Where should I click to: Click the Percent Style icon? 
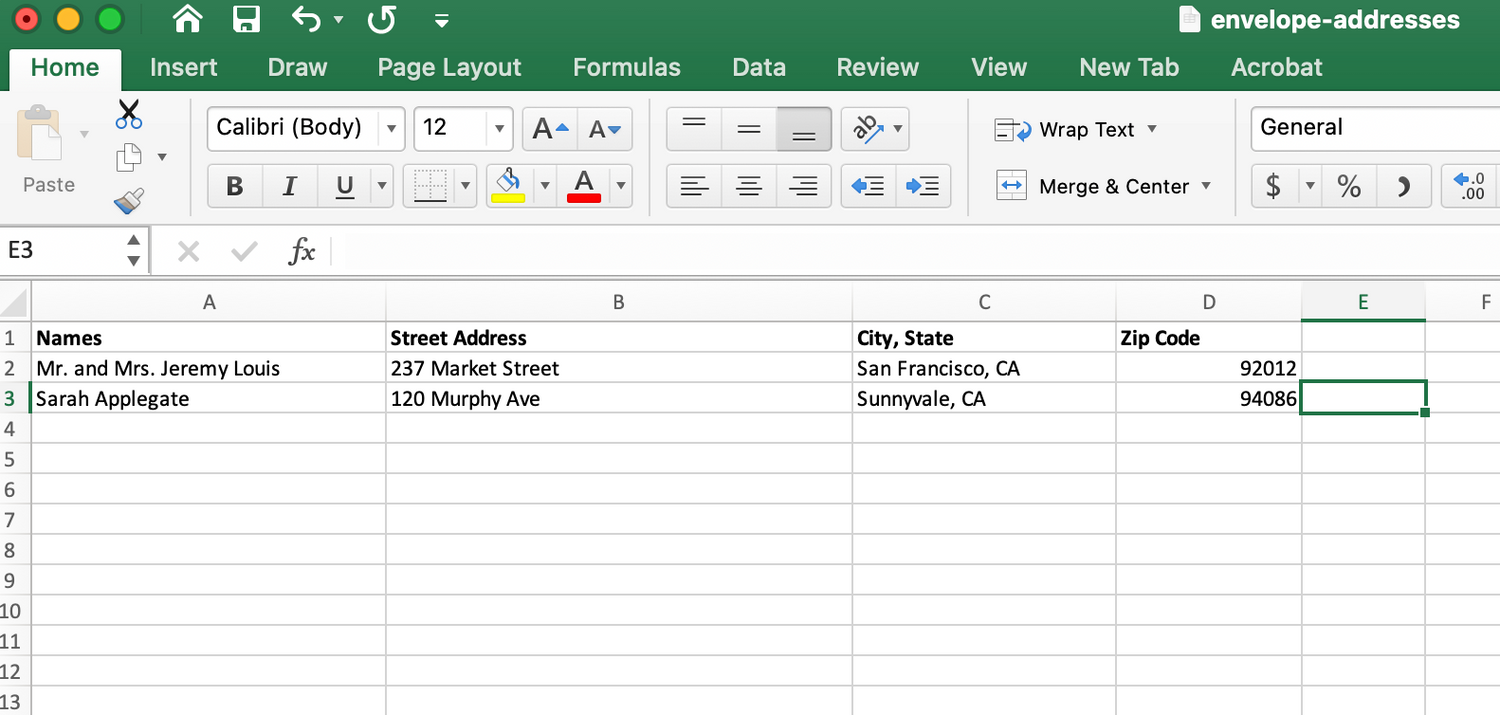1349,186
